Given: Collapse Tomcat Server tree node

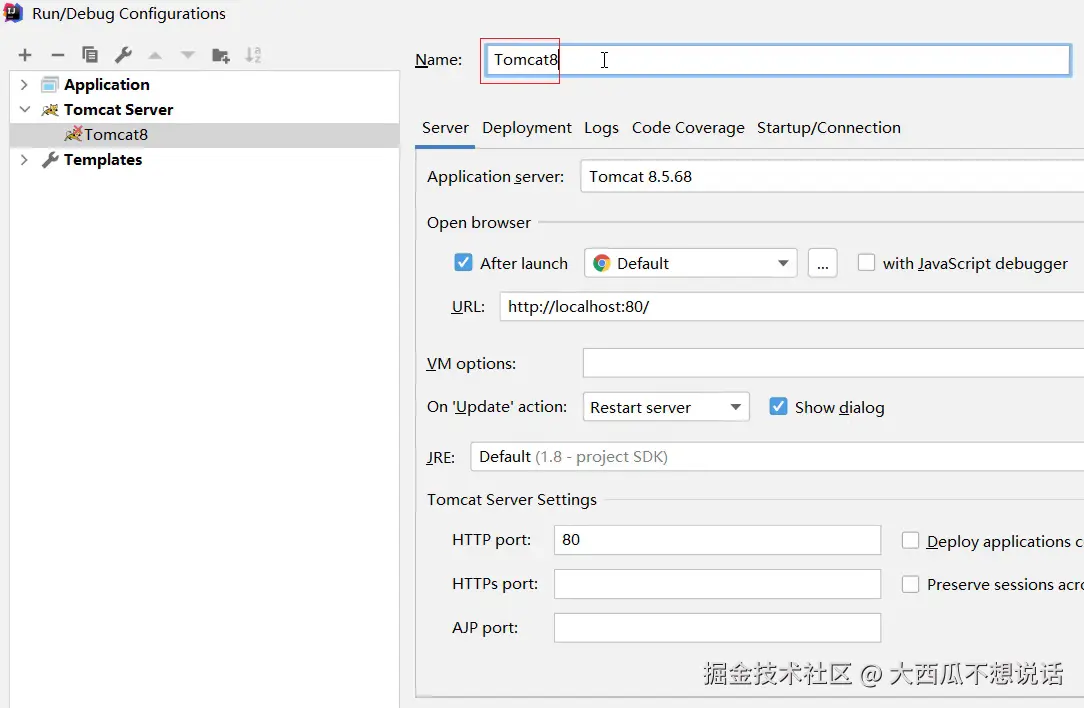Looking at the screenshot, I should (x=25, y=109).
